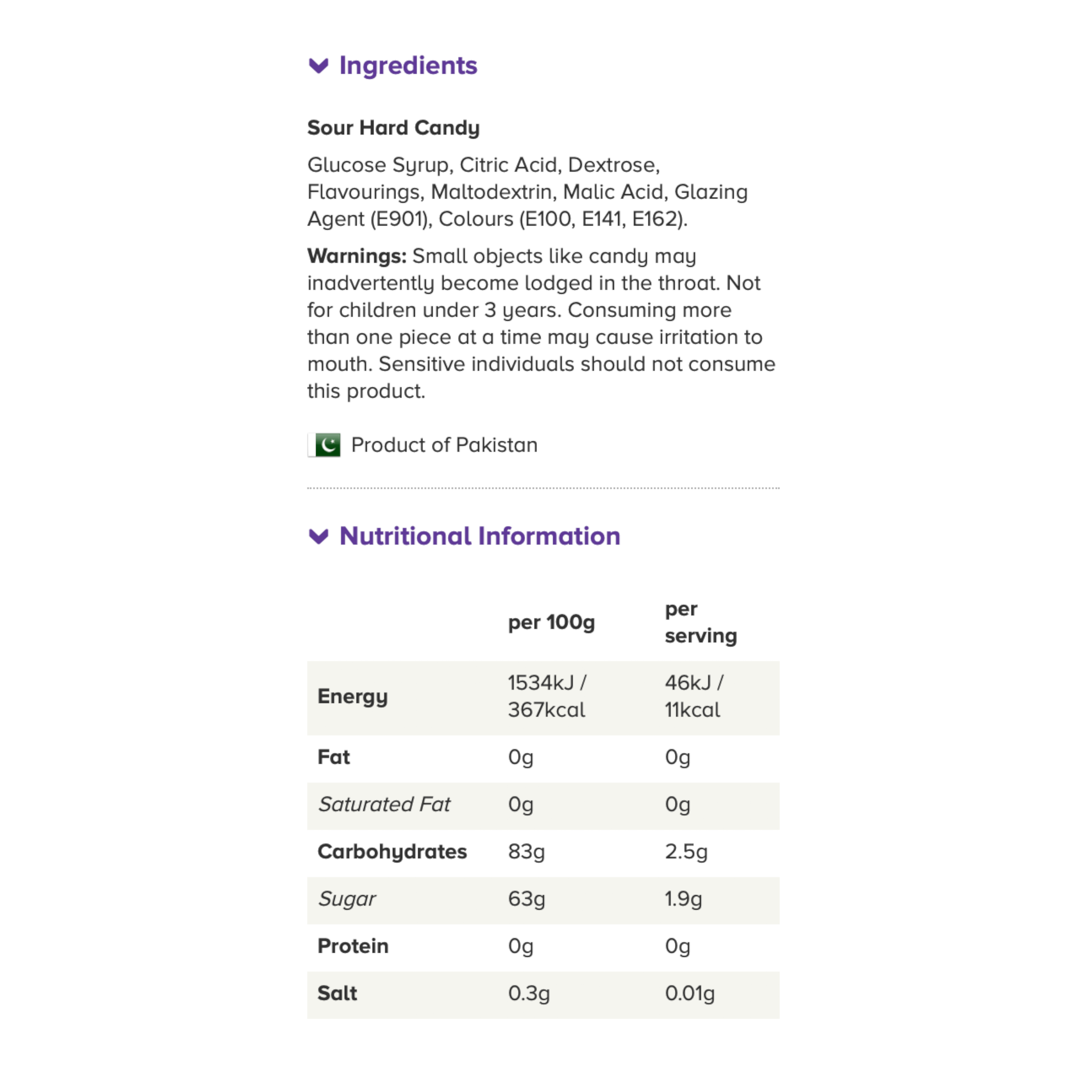The image size is (1092, 1092).
Task: Select the Salt row label
Action: tap(337, 993)
